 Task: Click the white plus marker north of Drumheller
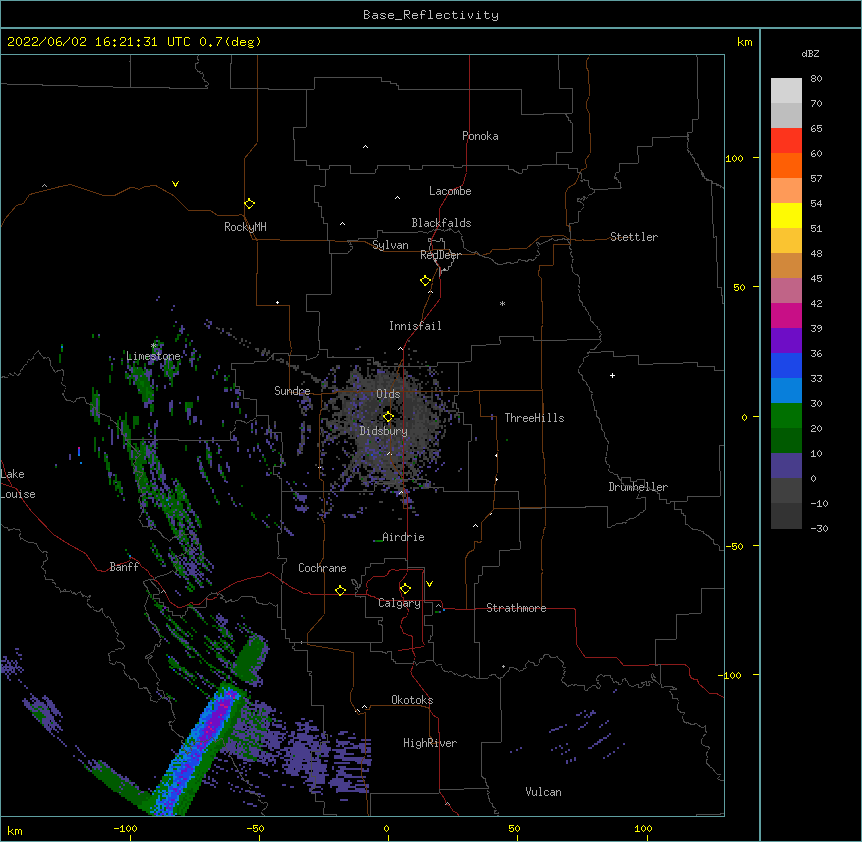612,375
